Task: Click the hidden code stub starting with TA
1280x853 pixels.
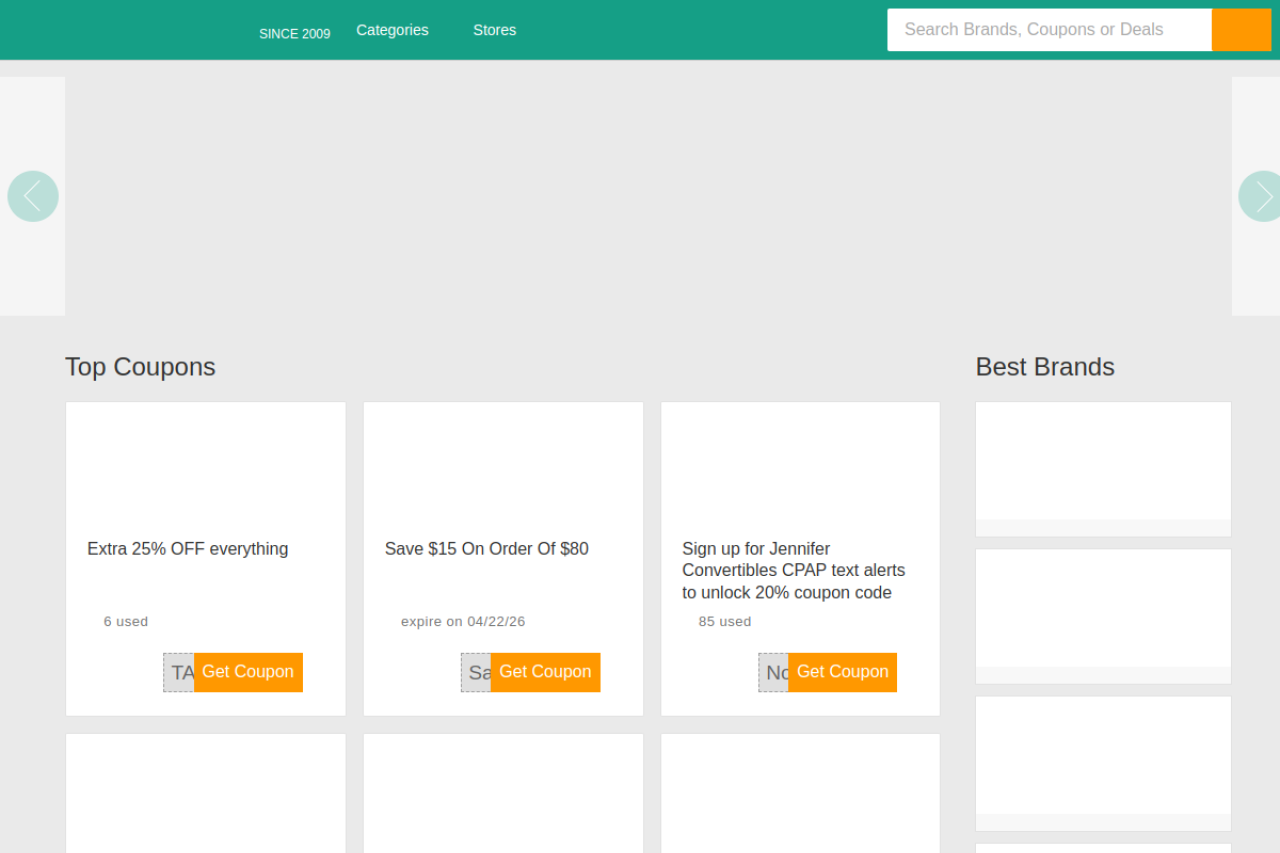Action: coord(179,672)
